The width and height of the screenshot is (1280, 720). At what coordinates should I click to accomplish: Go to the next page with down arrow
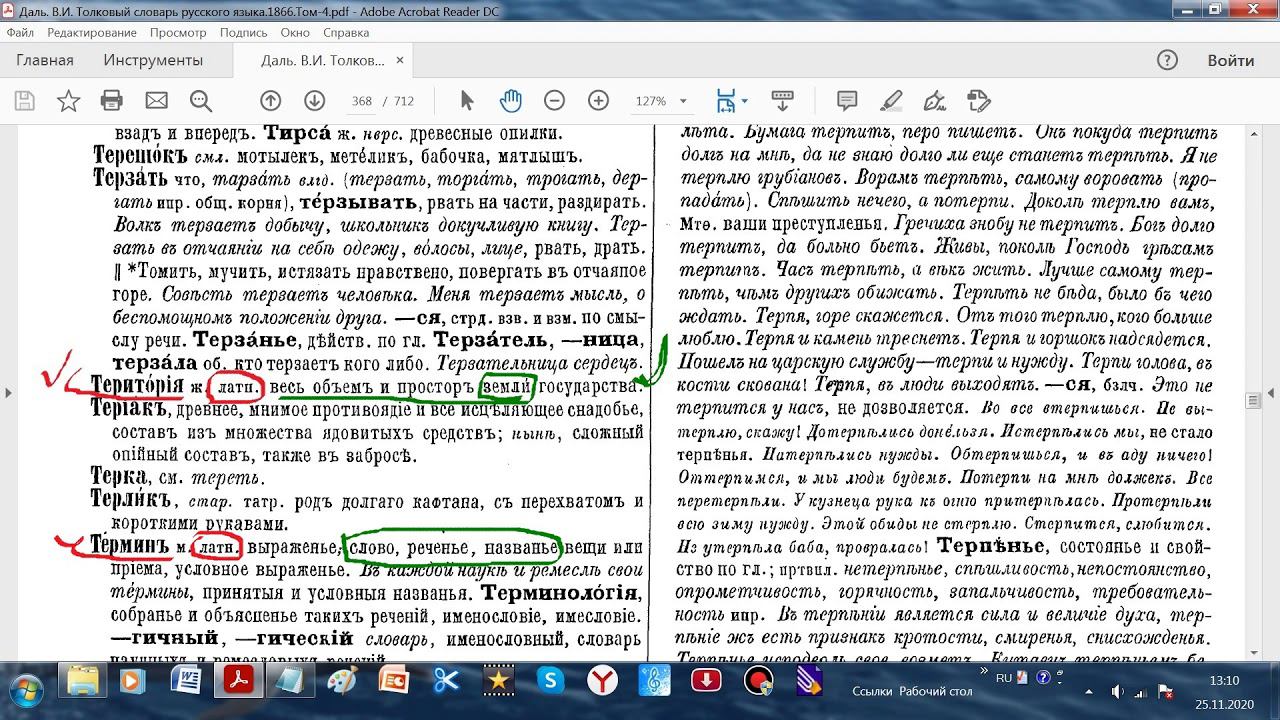[x=314, y=101]
